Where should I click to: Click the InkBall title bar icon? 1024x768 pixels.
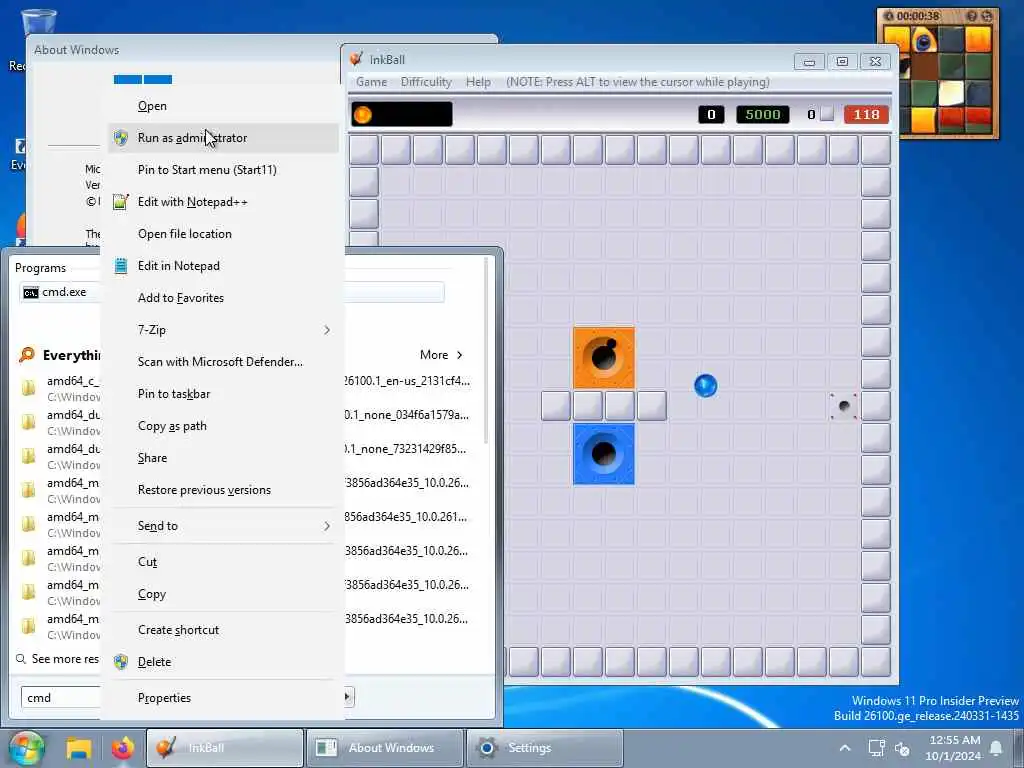coord(357,59)
